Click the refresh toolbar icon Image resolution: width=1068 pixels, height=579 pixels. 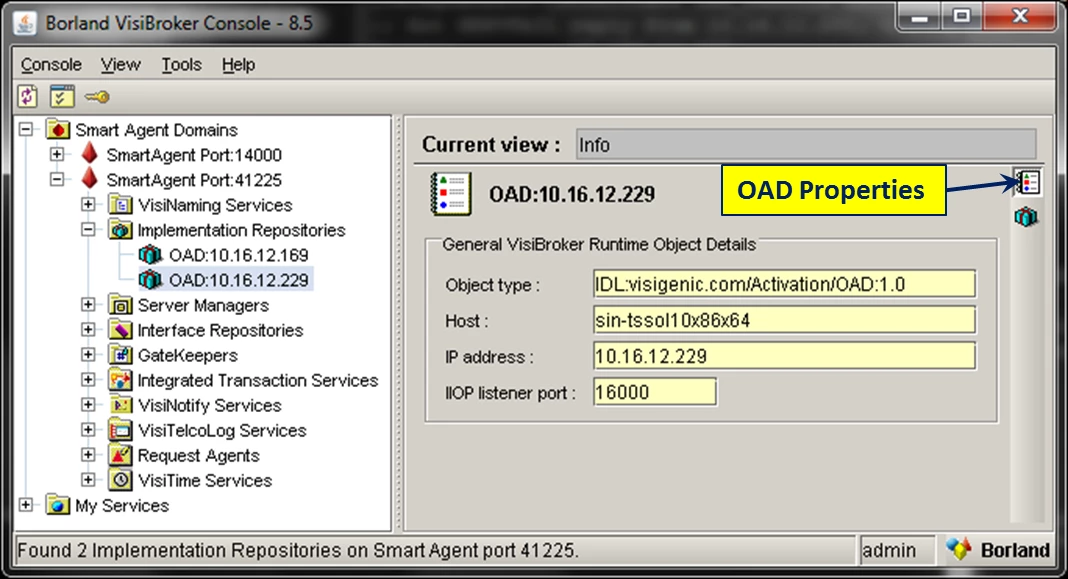point(27,97)
